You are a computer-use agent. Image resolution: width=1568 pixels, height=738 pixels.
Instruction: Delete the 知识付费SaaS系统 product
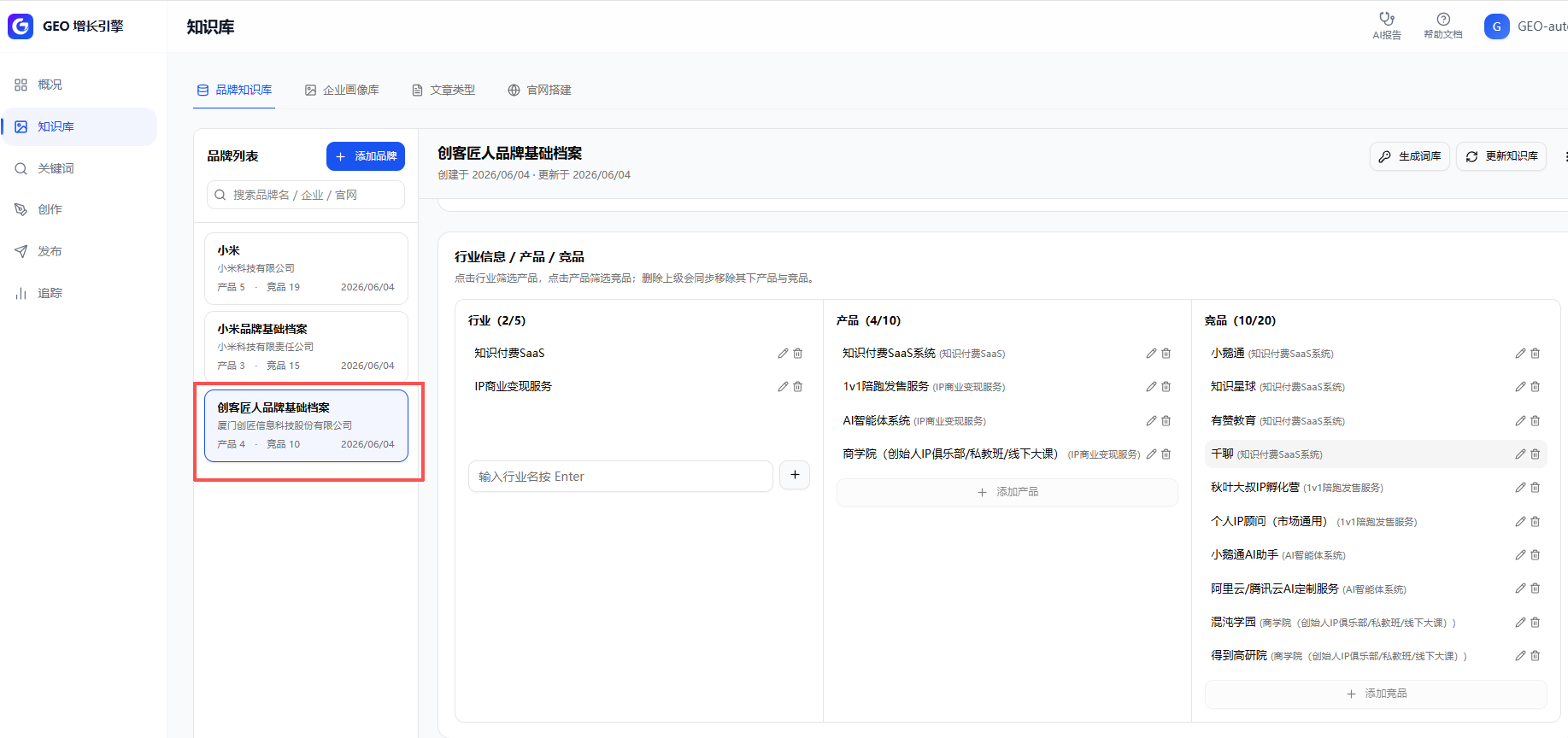[1166, 354]
